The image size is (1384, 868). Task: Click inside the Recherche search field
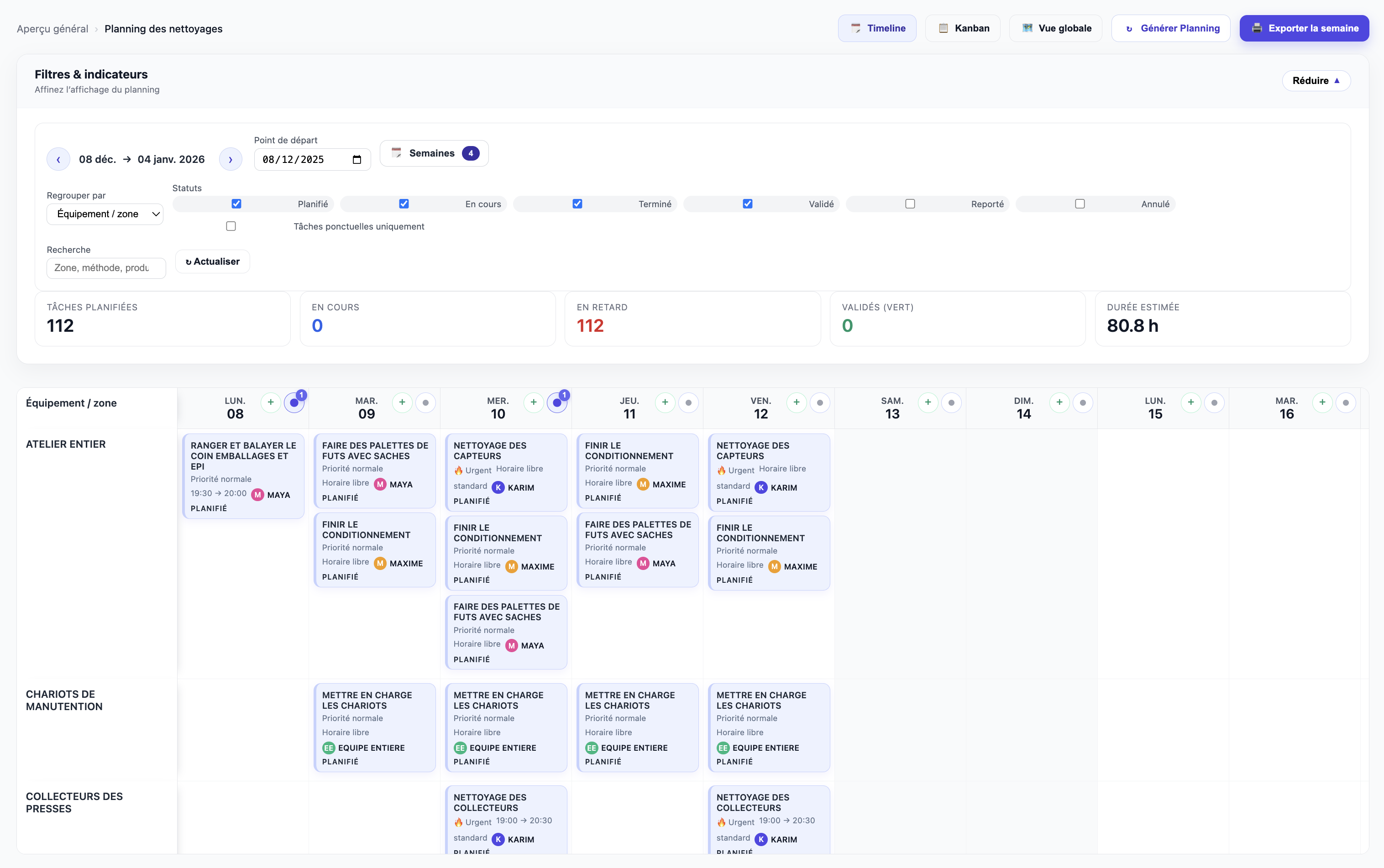click(105, 267)
